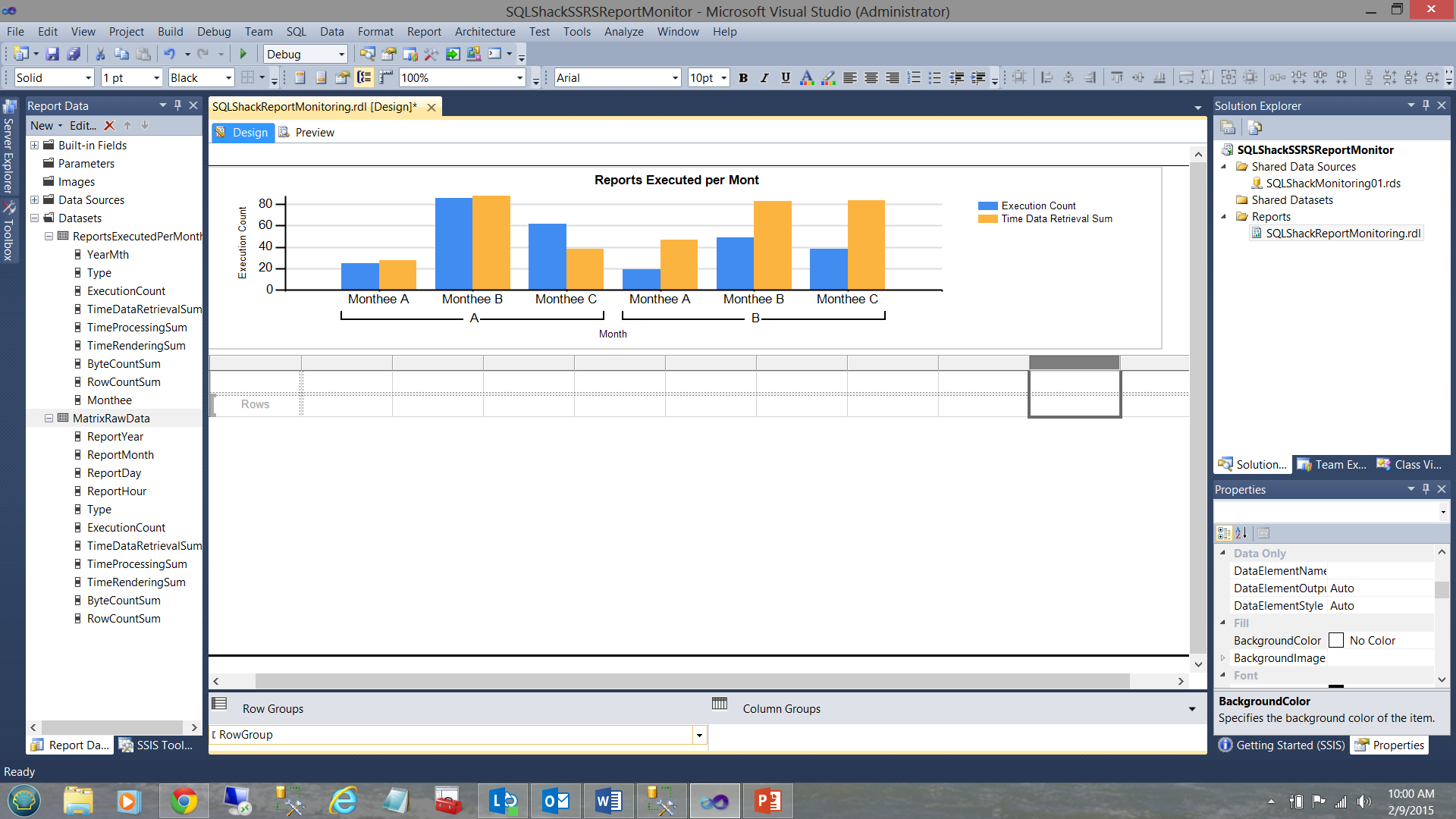The image size is (1456, 819).
Task: Click the font foreground color icon
Action: tap(807, 77)
